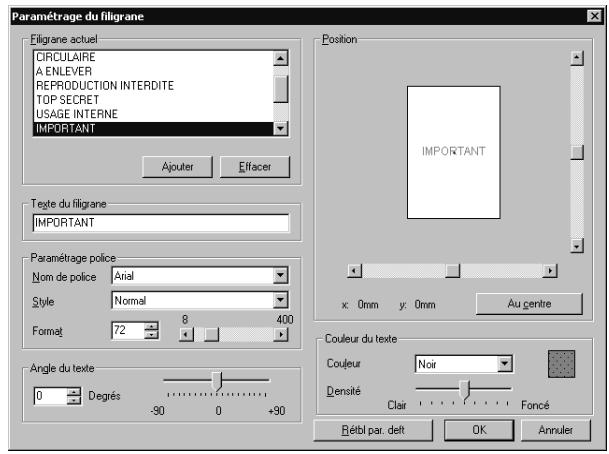The height and width of the screenshot is (454, 609).
Task: Open the Style dropdown
Action: pos(280,300)
